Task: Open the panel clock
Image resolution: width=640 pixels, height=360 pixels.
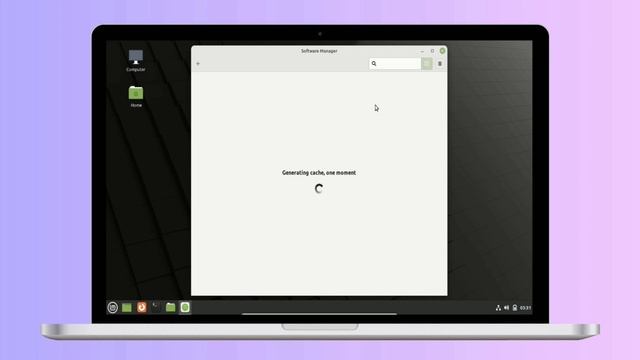Action: 525,308
